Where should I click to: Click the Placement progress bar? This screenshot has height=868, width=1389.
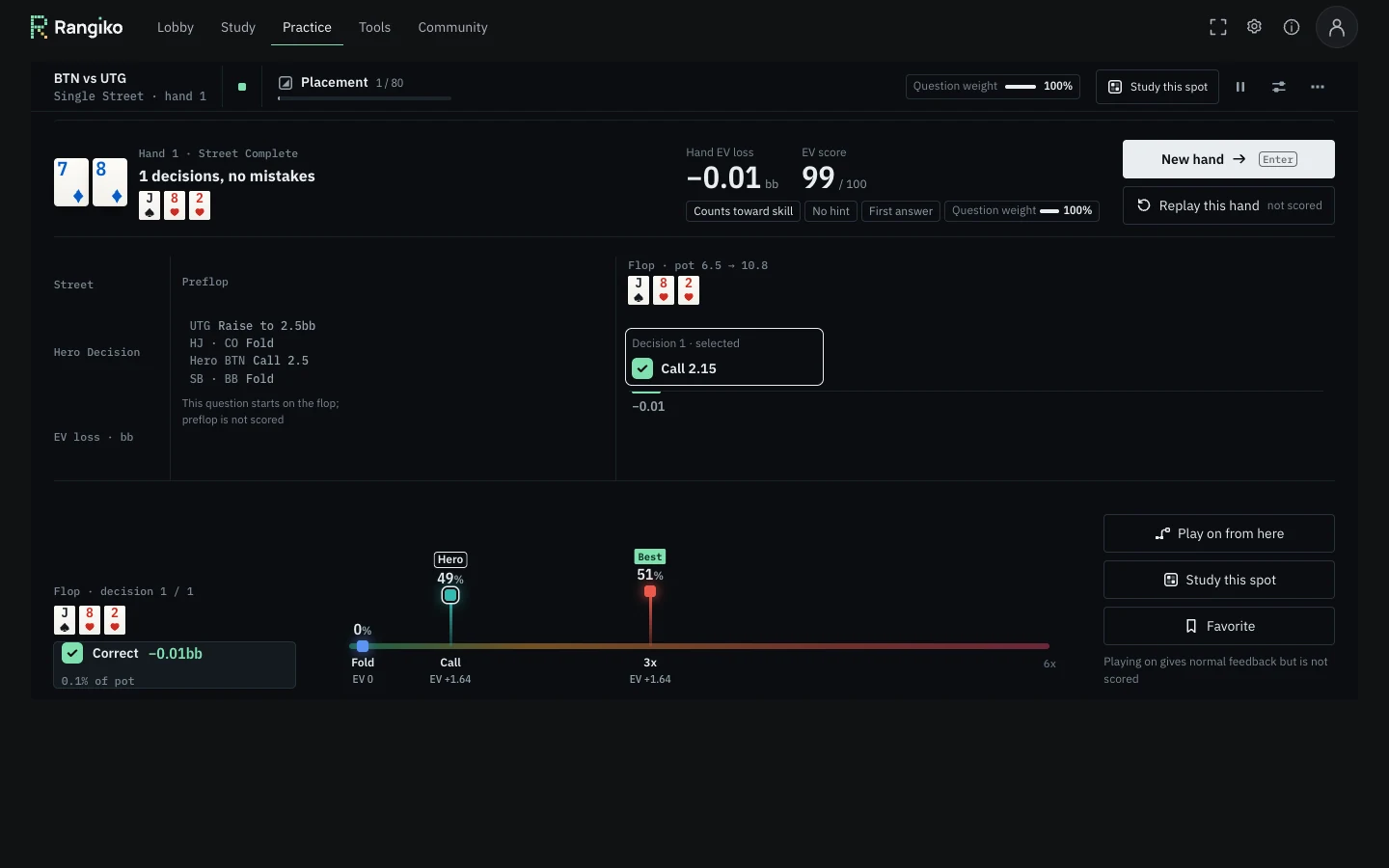point(365,98)
